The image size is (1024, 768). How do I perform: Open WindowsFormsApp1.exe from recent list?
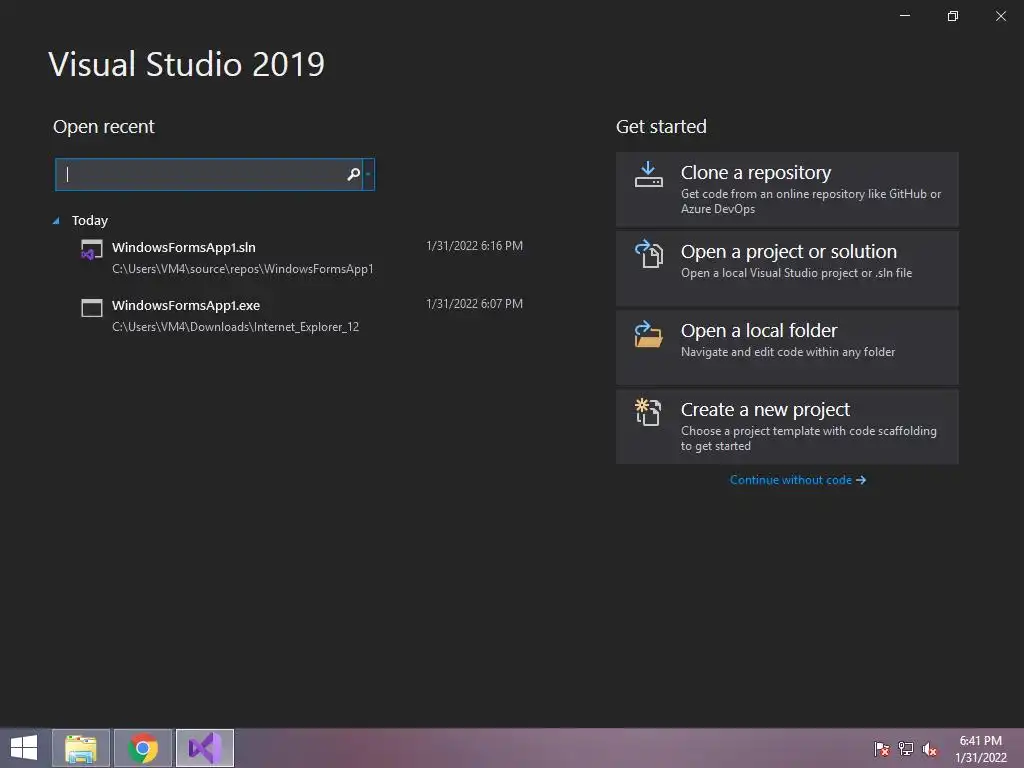(302, 315)
